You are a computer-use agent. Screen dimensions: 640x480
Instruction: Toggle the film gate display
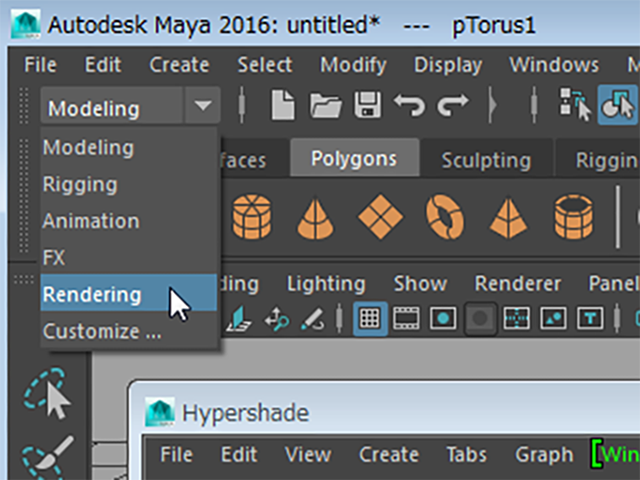point(406,318)
